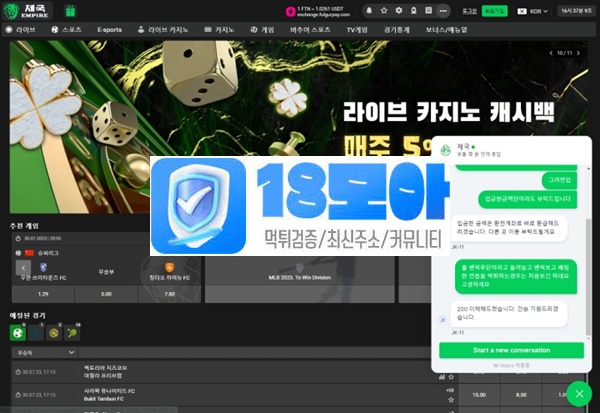Select odds 15.00 in upcoming matches
Image resolution: width=600 pixels, height=413 pixels.
pos(479,395)
